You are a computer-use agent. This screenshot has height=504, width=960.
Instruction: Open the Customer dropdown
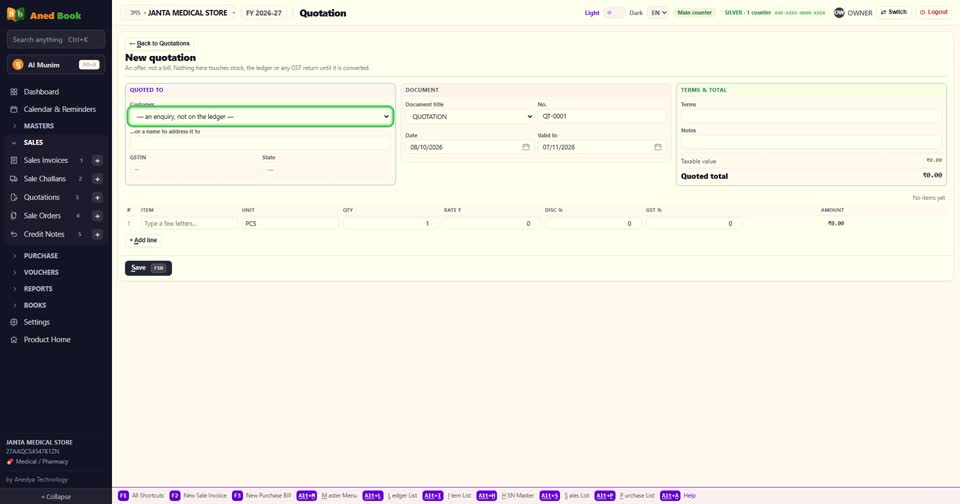(260, 116)
